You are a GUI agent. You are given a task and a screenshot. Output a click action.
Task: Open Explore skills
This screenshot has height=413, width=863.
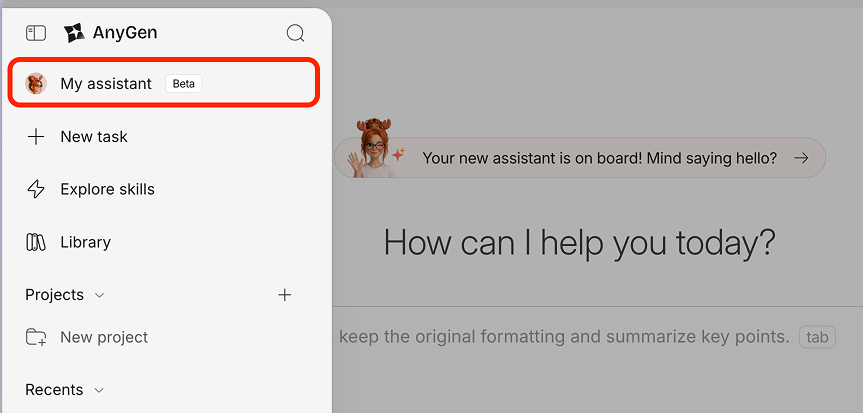tap(91, 189)
